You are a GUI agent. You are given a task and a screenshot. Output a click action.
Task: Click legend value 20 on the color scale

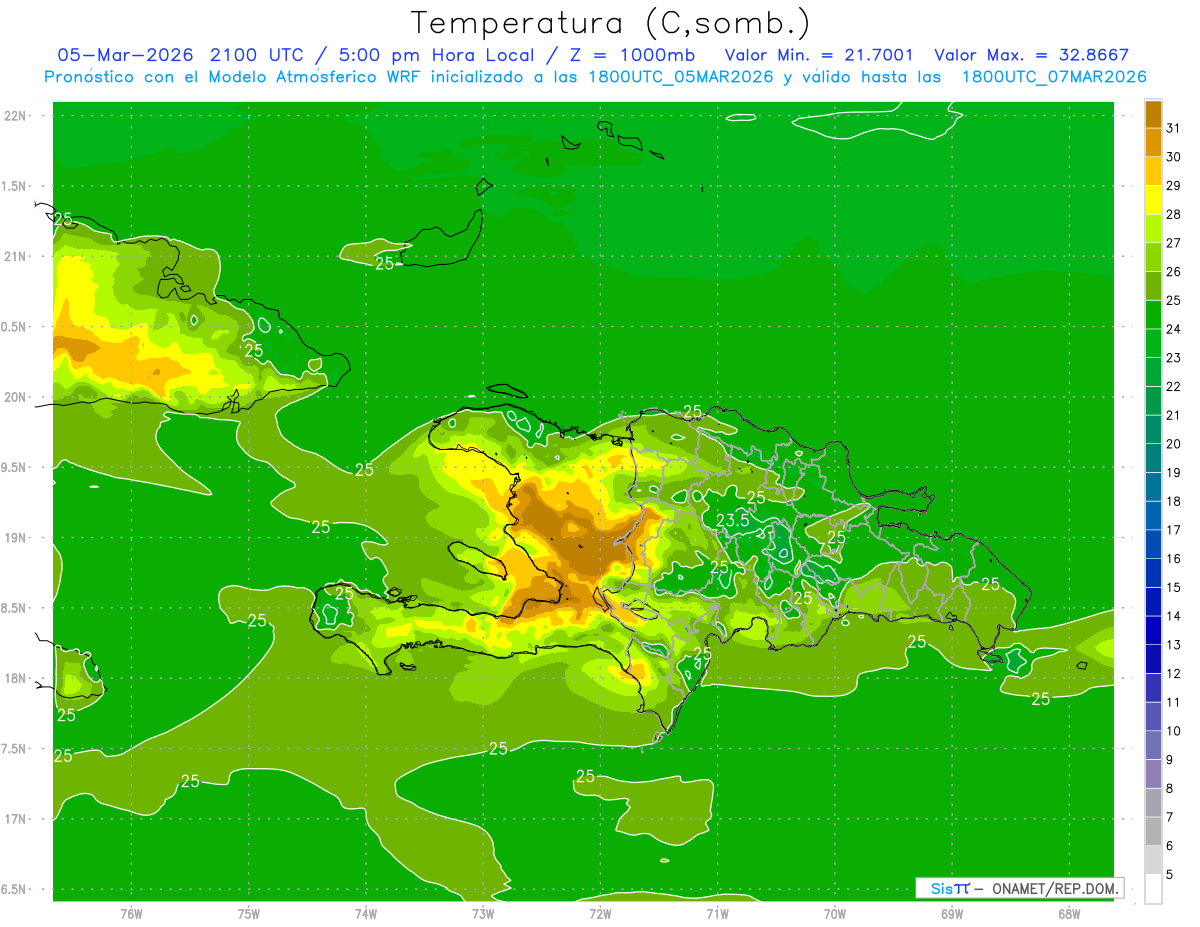pyautogui.click(x=1174, y=444)
